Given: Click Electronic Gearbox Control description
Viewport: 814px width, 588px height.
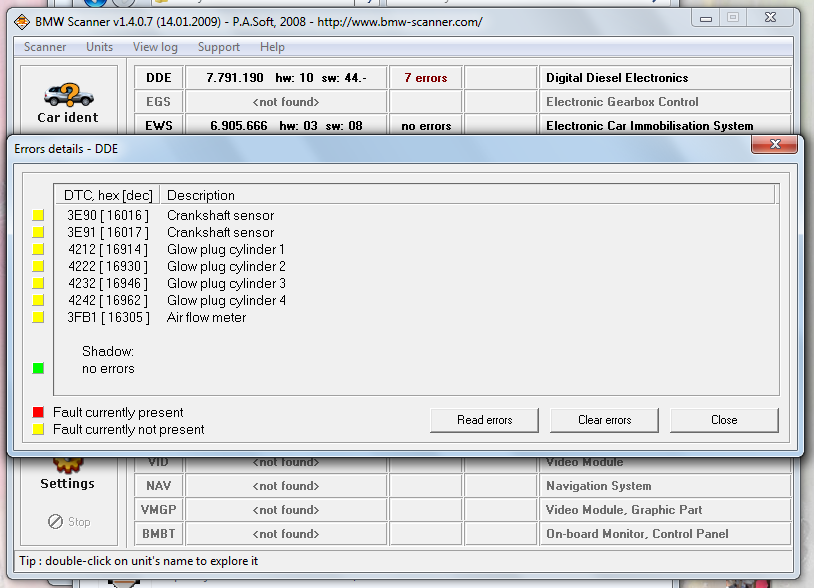Looking at the screenshot, I should (622, 102).
